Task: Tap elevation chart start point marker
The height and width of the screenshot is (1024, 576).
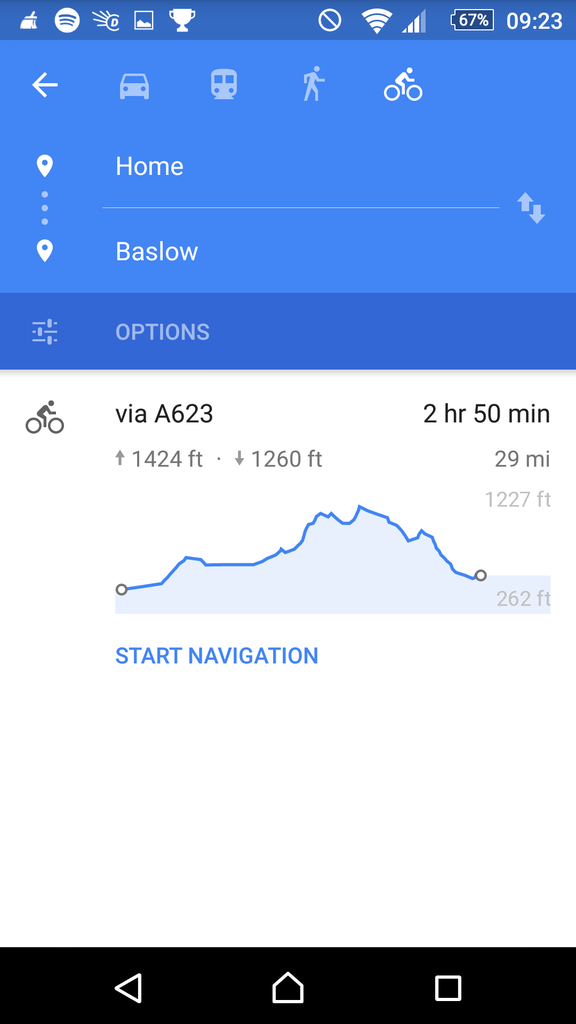Action: point(121,590)
